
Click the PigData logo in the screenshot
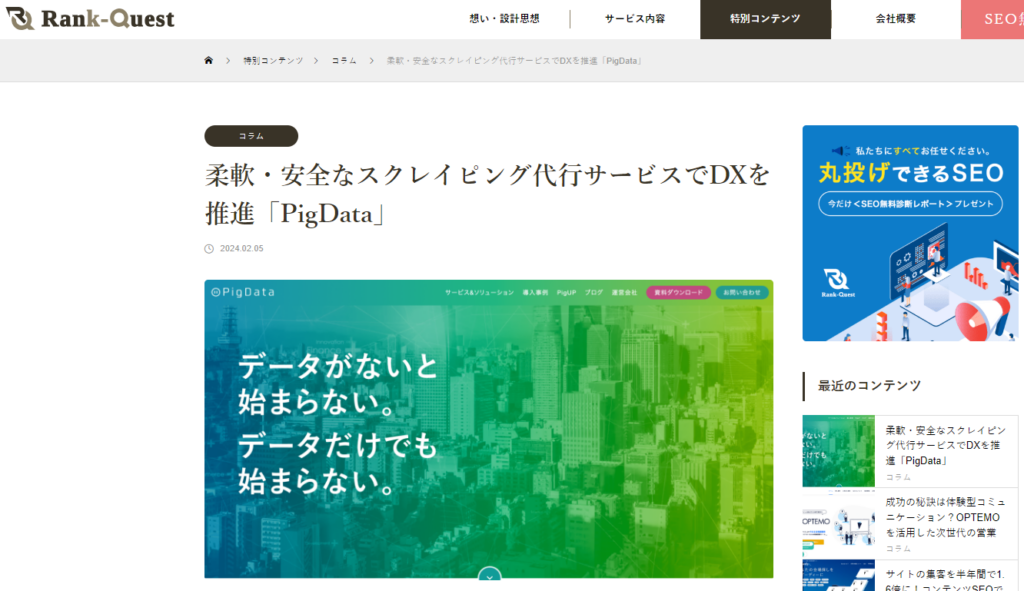tap(243, 292)
